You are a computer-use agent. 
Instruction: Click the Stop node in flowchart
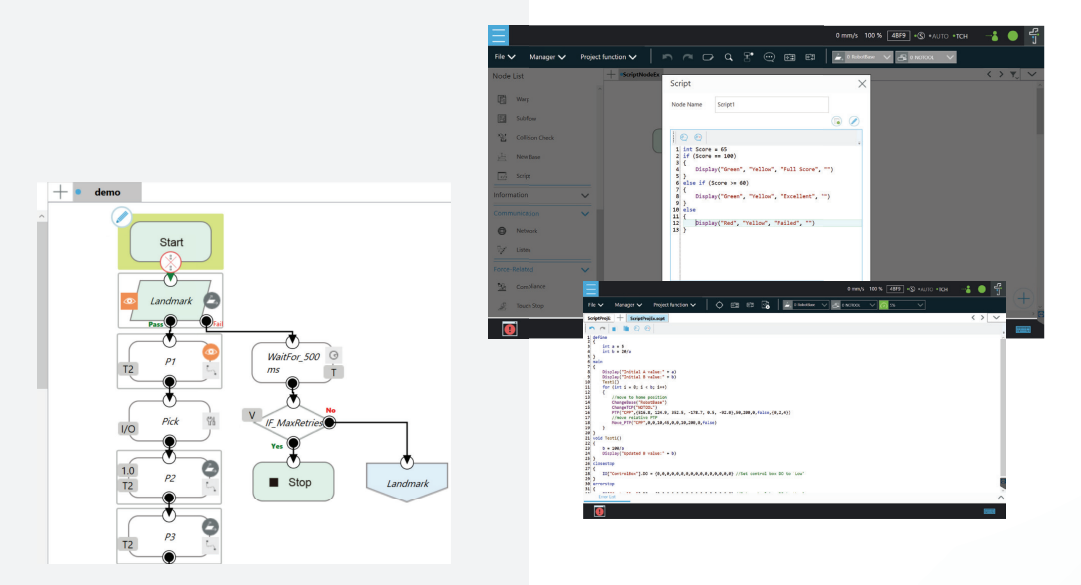pyautogui.click(x=292, y=482)
